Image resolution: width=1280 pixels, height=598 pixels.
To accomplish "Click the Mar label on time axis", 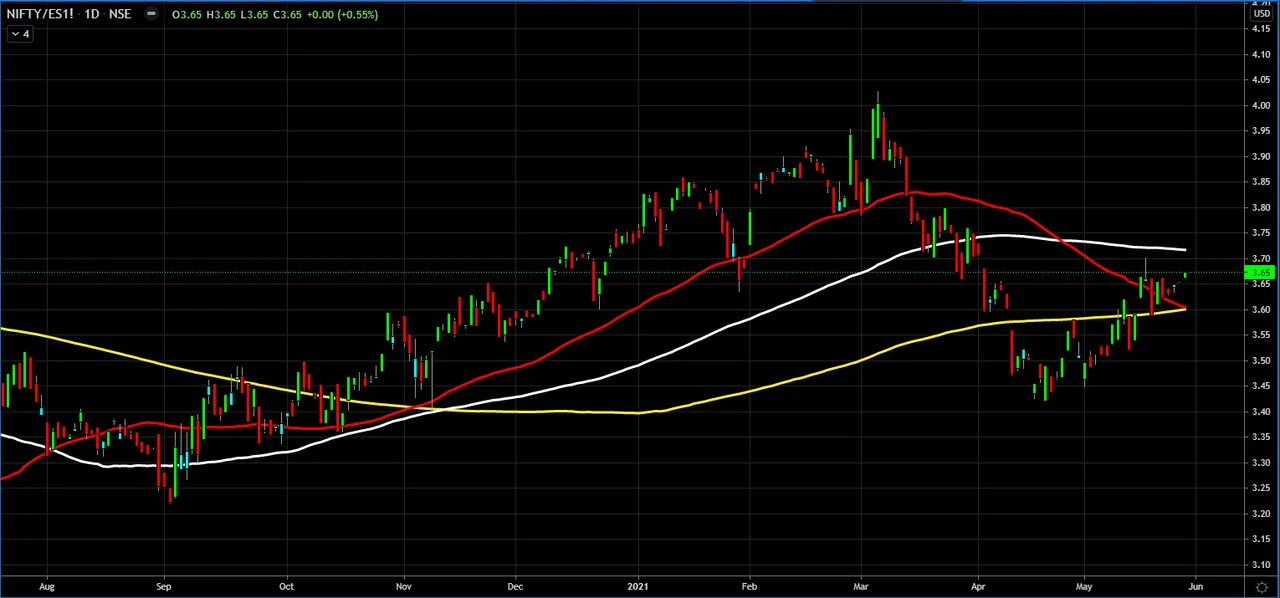I will (861, 587).
